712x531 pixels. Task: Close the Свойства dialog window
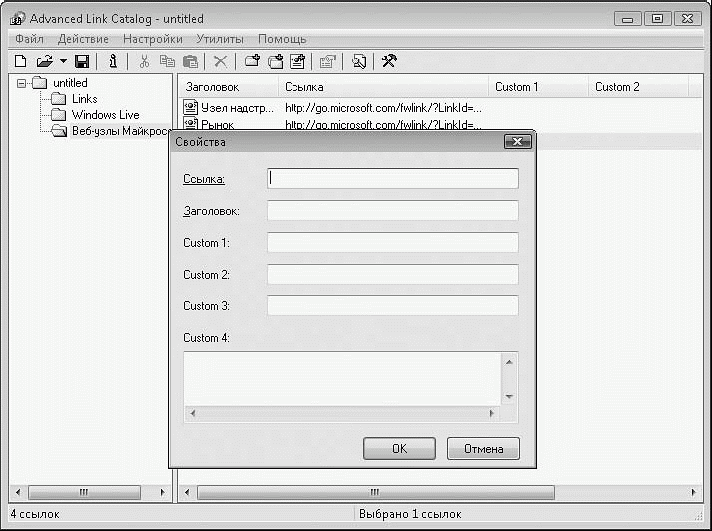coord(517,142)
